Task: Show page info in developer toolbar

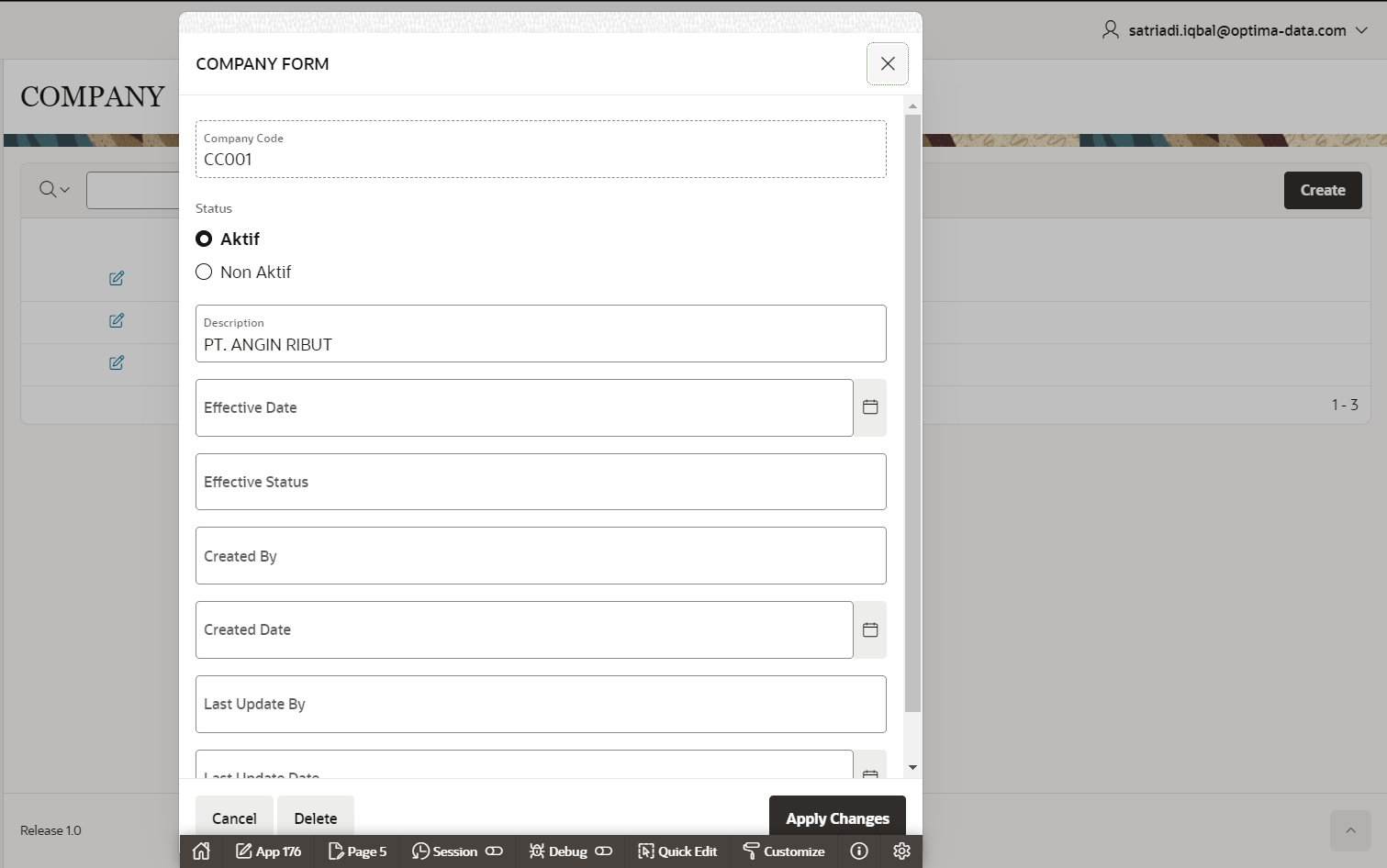Action: click(x=859, y=851)
